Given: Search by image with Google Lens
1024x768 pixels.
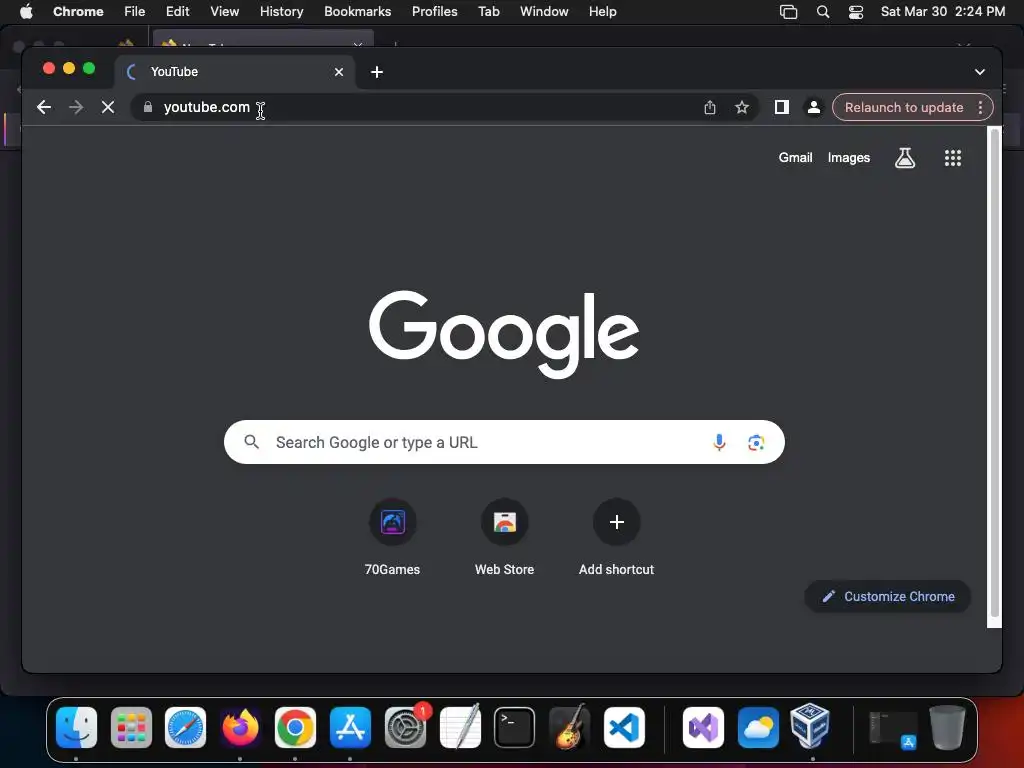Looking at the screenshot, I should tap(756, 442).
